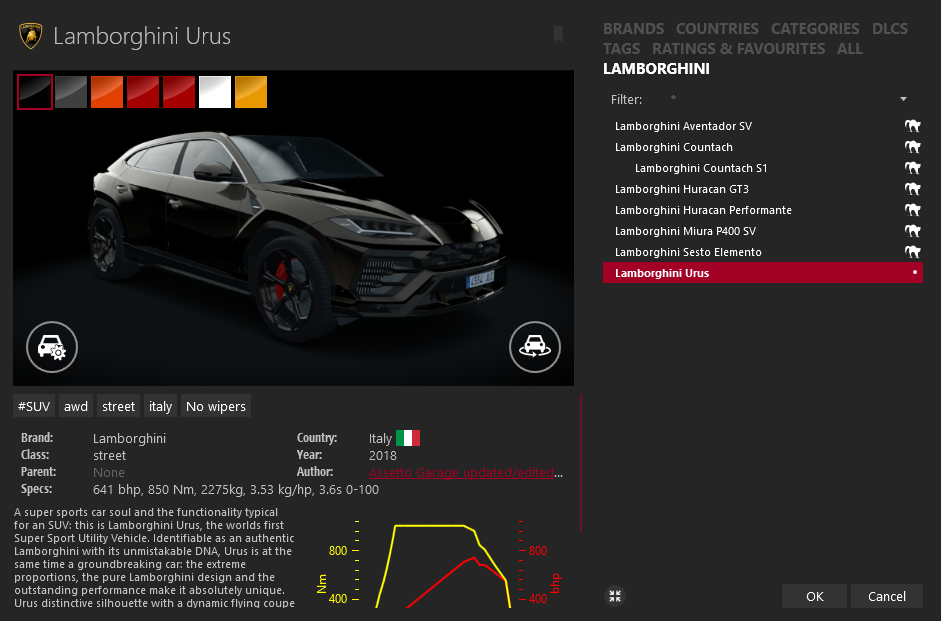Click the Specs line 641 bhp, 850 Nm
This screenshot has width=941, height=621.
tap(236, 490)
